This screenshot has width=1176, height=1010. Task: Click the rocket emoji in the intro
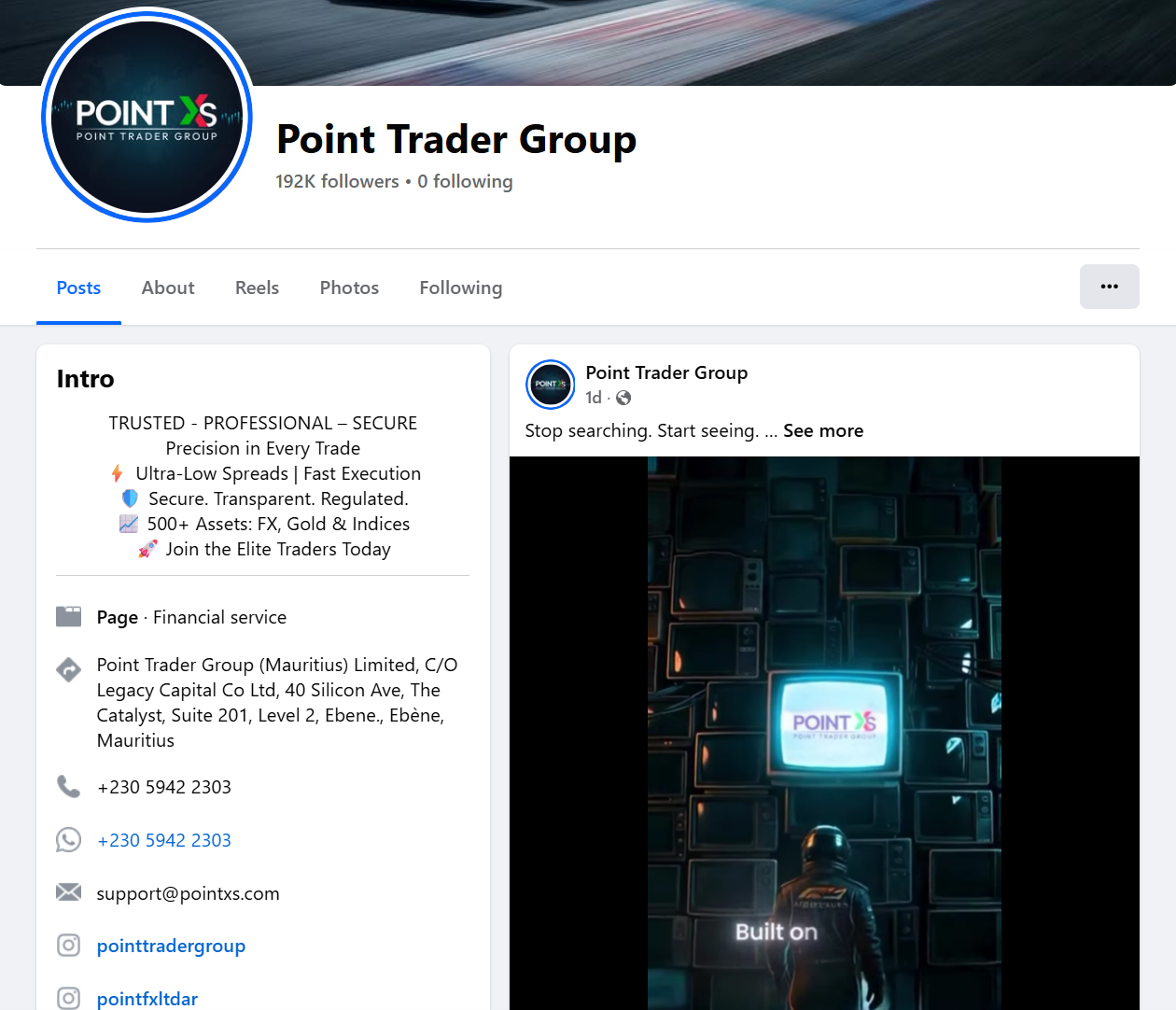[147, 549]
